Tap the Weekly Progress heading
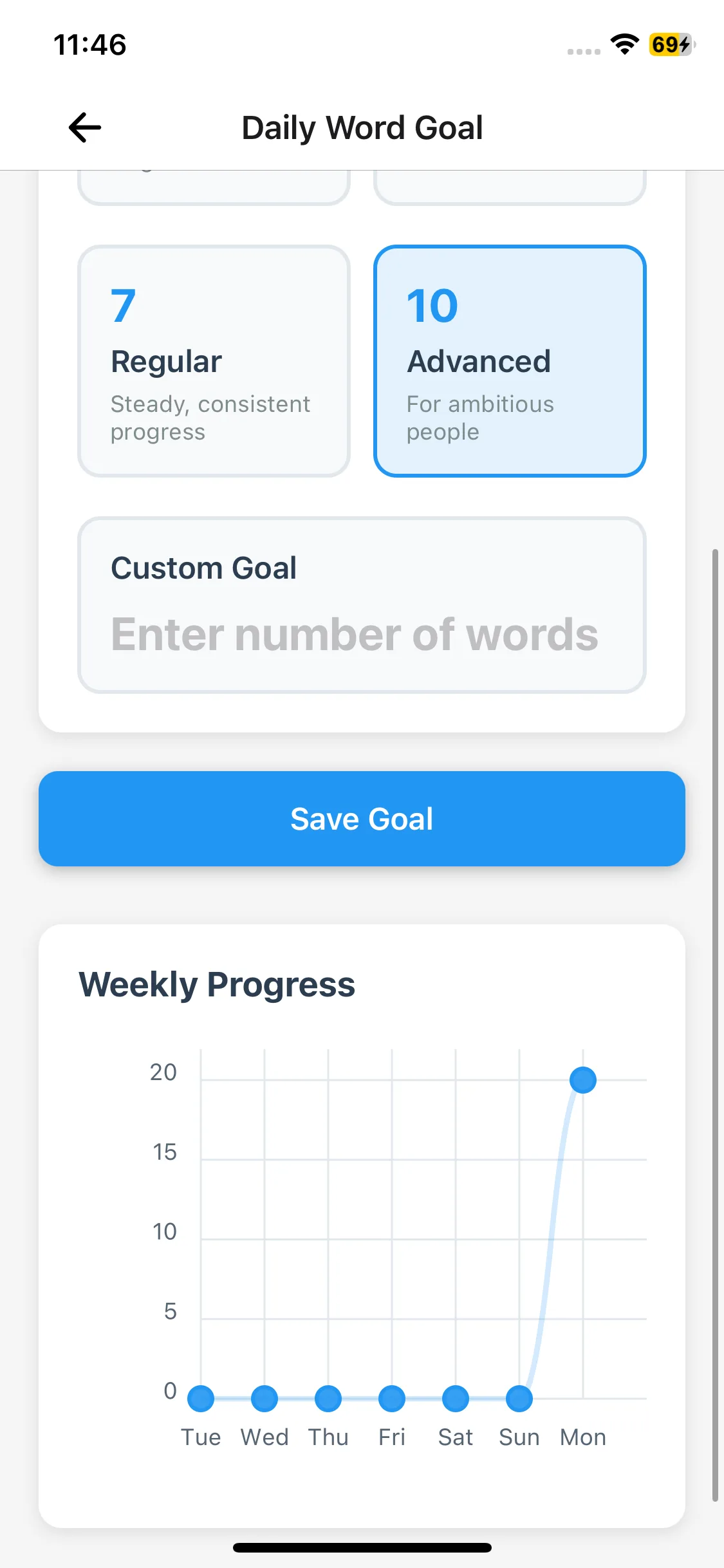 pos(217,984)
